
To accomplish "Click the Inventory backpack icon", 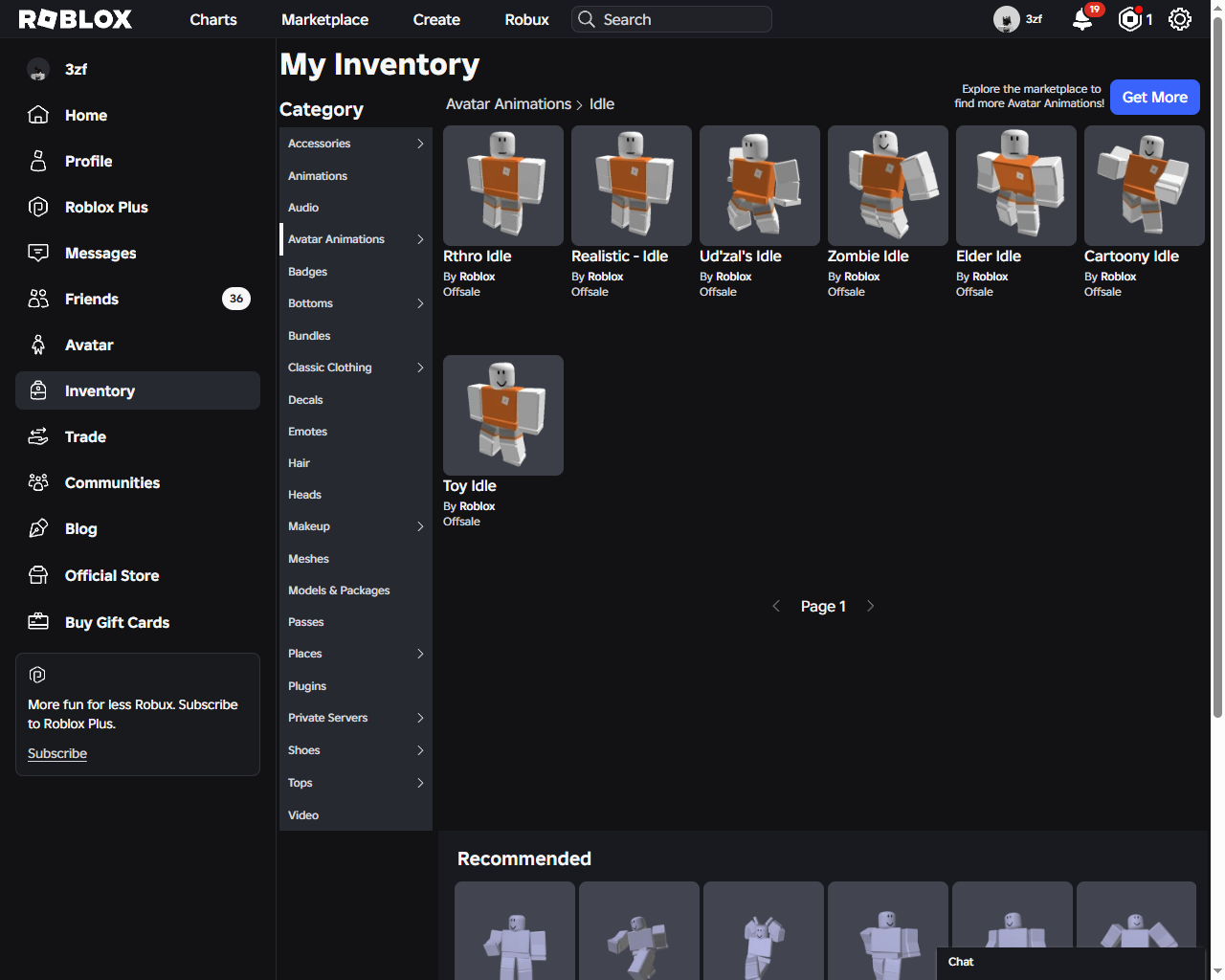I will [38, 390].
